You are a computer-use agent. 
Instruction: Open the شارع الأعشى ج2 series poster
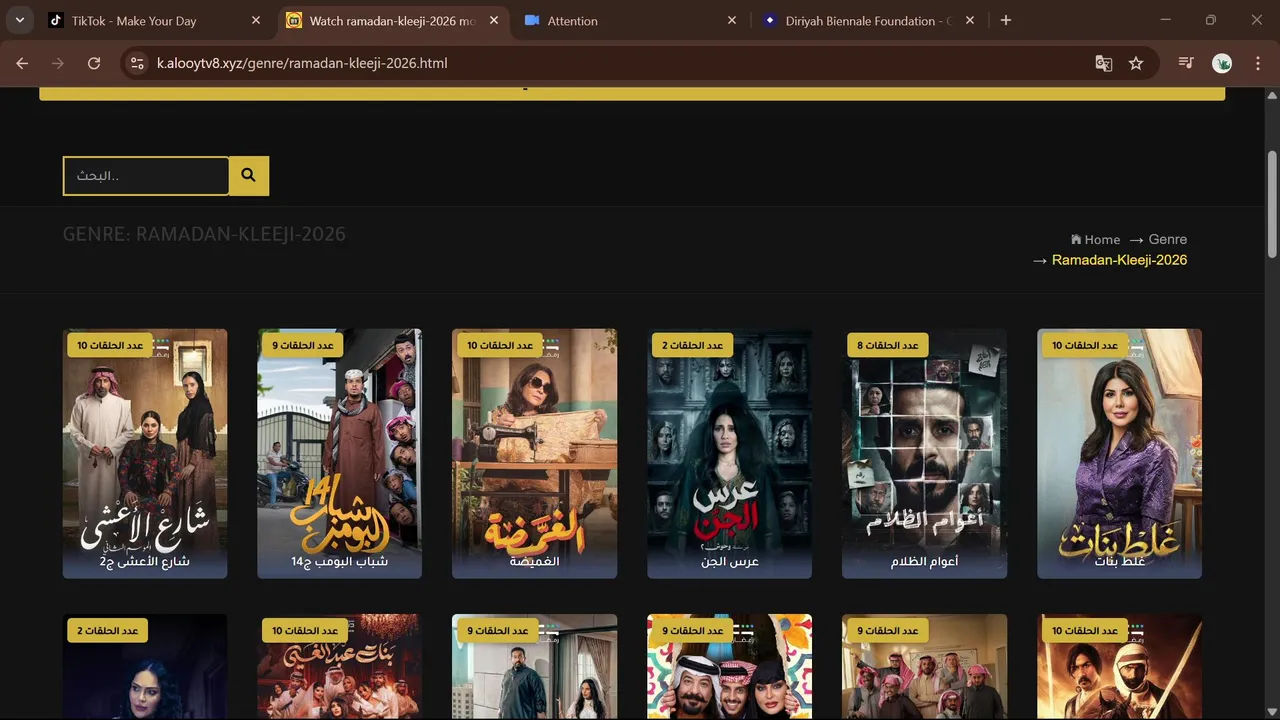[145, 453]
